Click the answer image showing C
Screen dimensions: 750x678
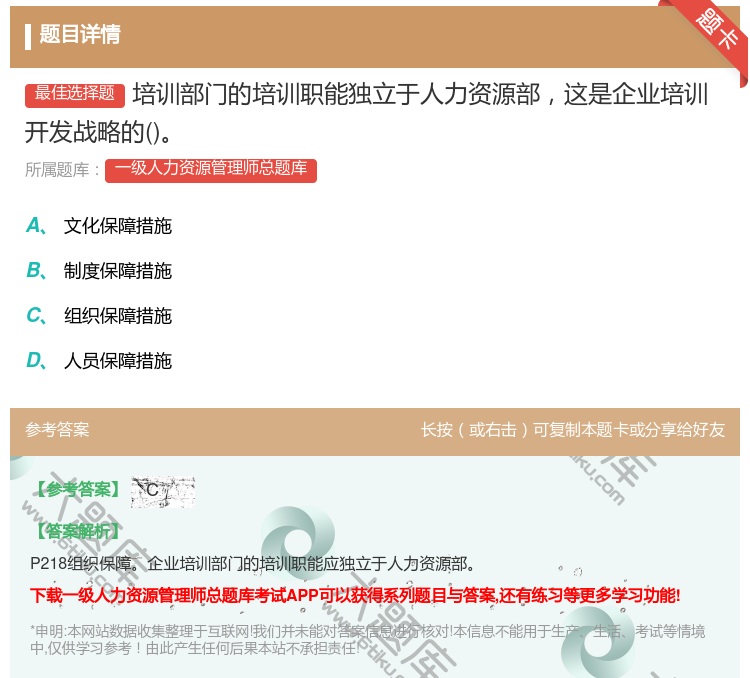tap(163, 491)
